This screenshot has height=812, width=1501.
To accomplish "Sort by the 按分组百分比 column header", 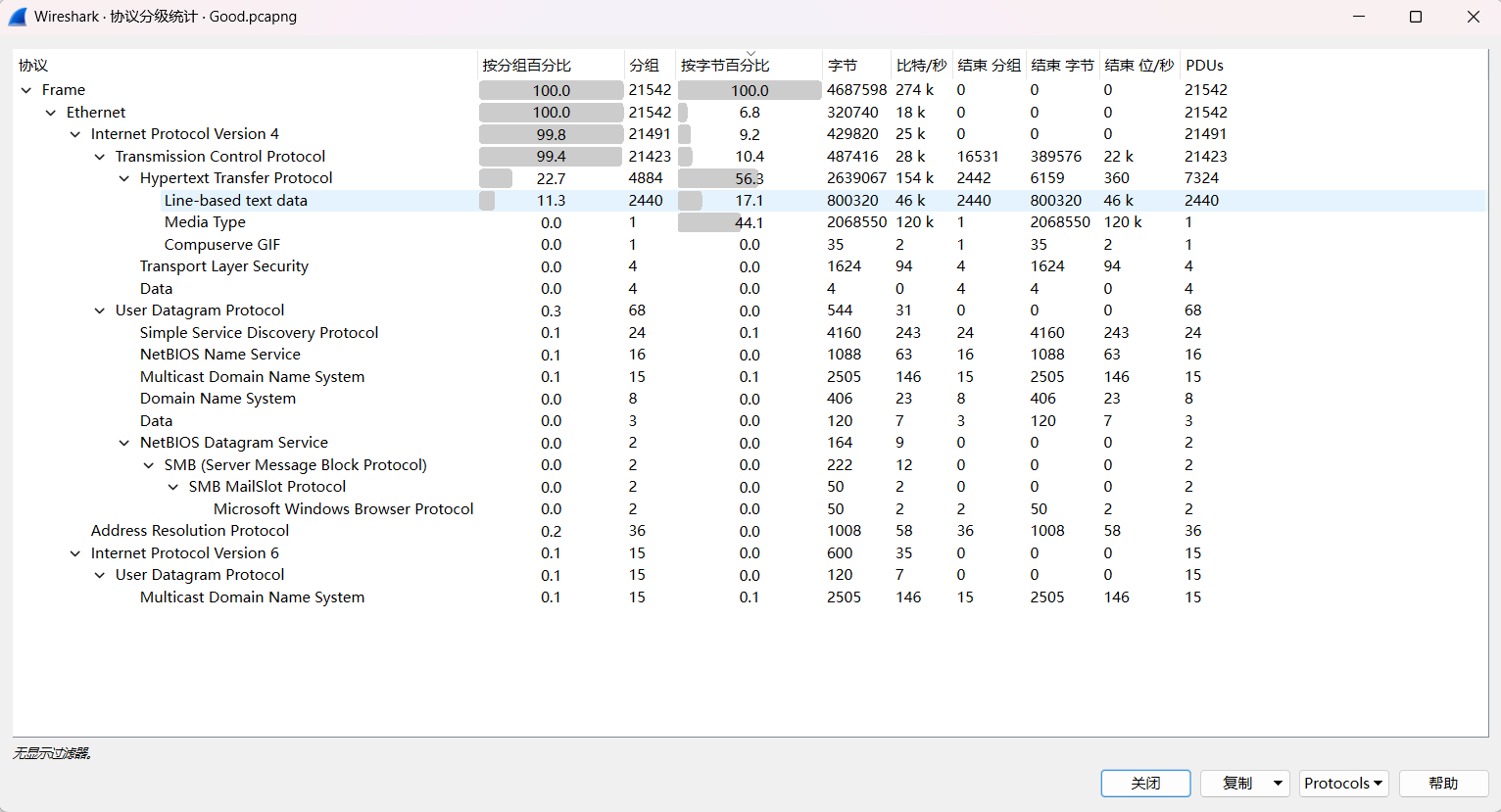I will click(527, 66).
